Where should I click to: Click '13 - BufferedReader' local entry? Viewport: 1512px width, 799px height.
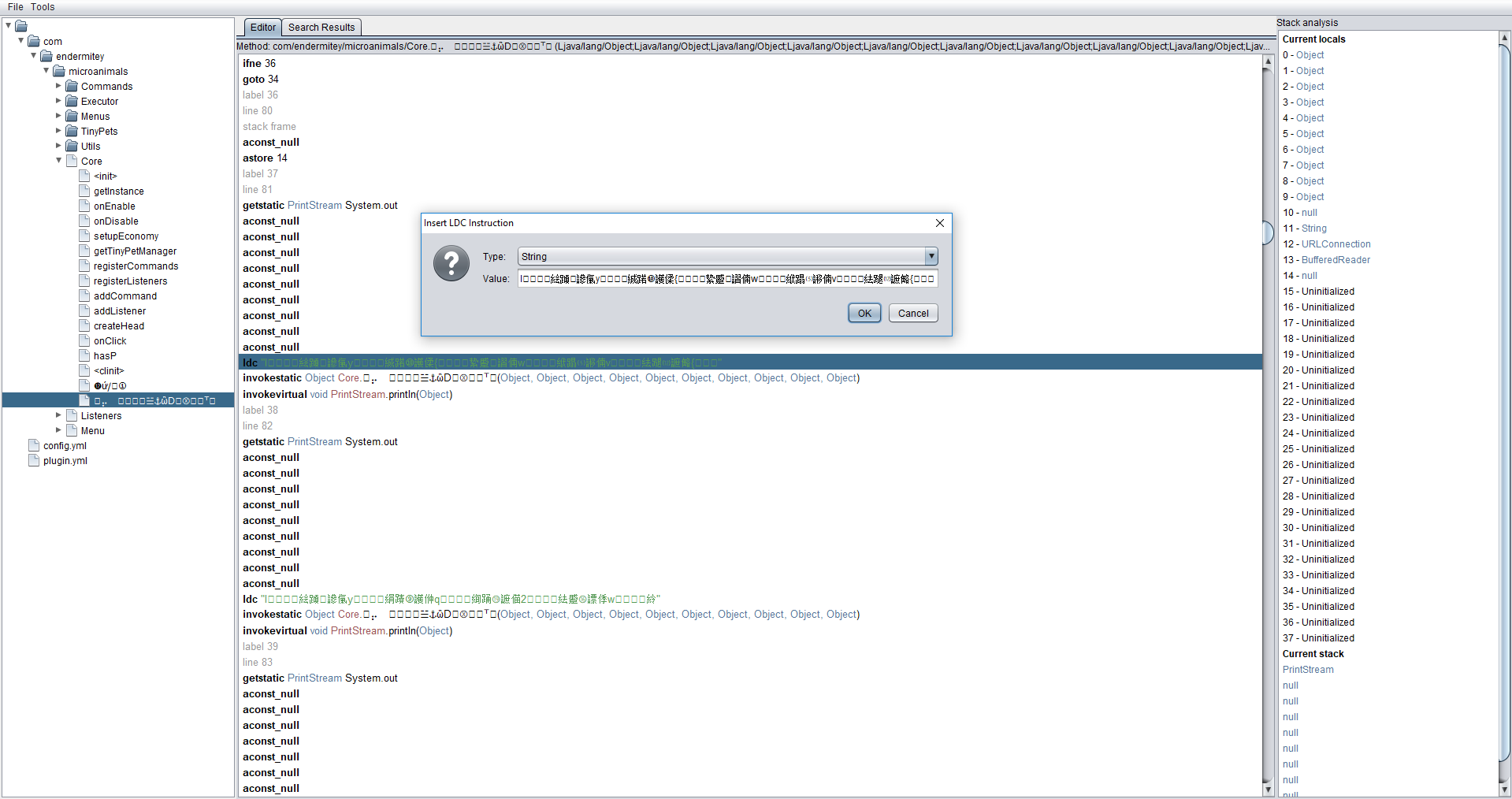[x=1326, y=260]
